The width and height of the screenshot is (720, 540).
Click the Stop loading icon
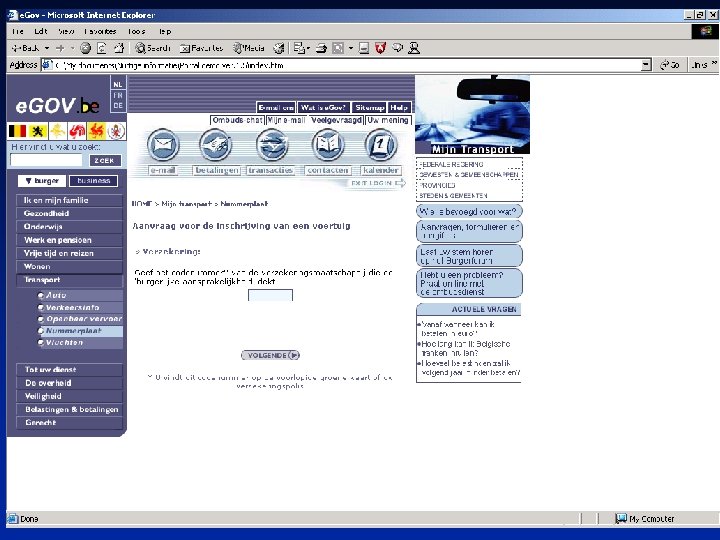click(x=85, y=48)
